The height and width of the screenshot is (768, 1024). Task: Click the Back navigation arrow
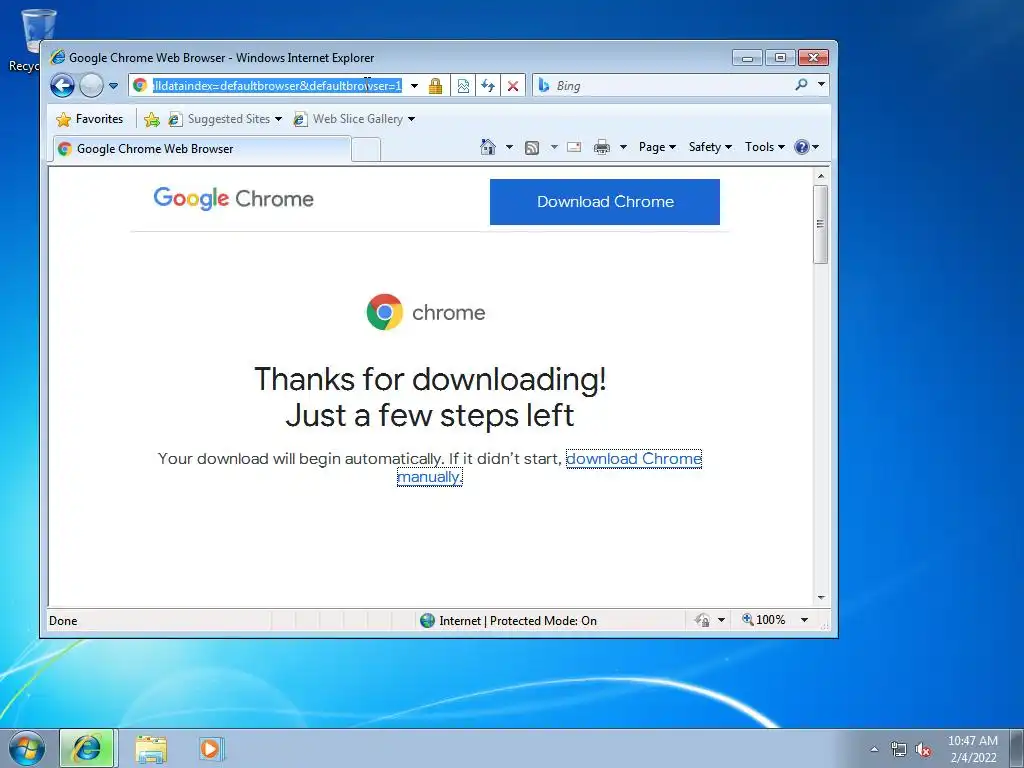63,86
